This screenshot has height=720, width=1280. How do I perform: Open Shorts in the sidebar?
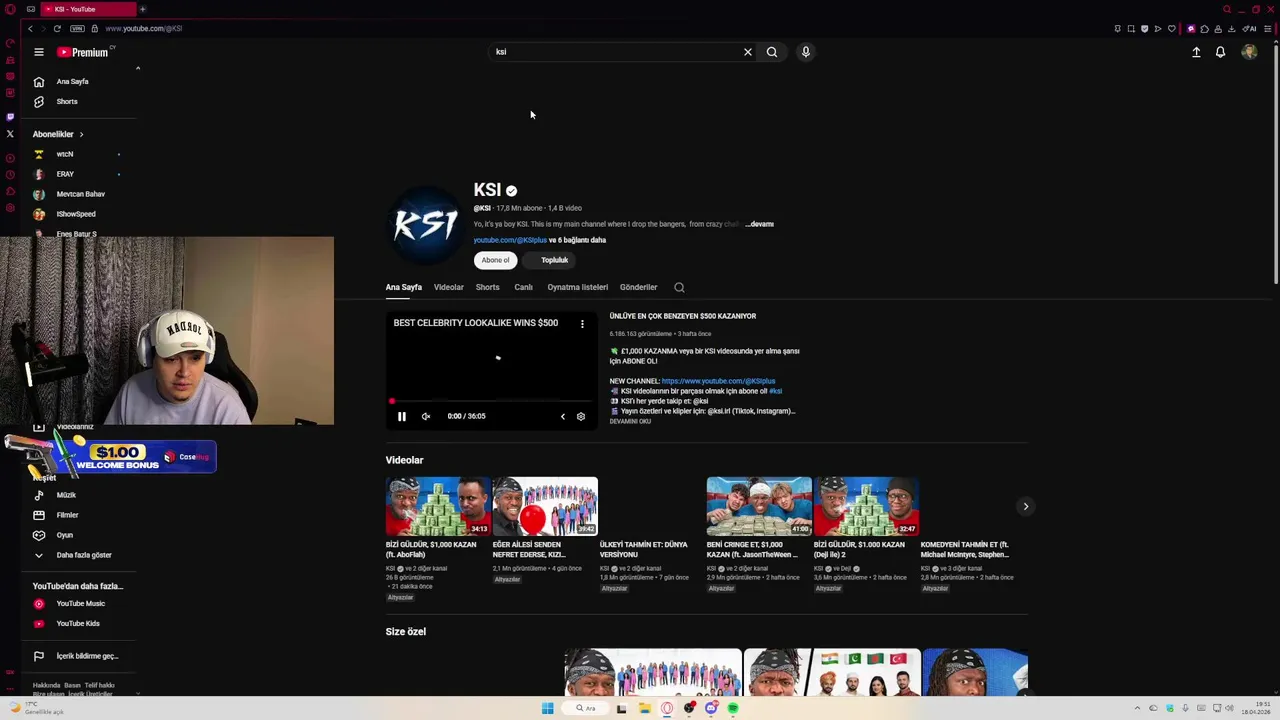point(66,101)
